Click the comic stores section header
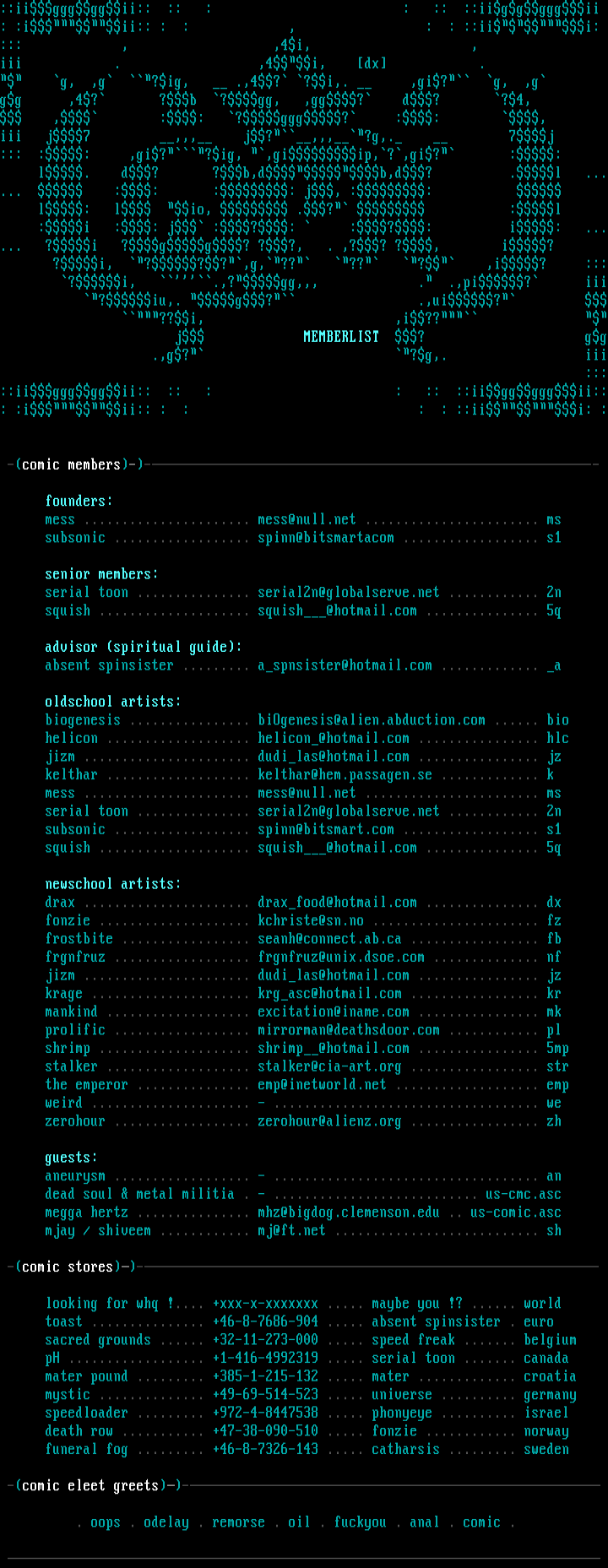608x1568 pixels. 68,1267
